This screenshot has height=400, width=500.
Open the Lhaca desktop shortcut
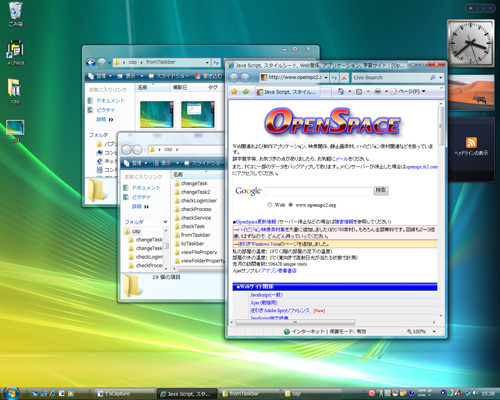(15, 52)
